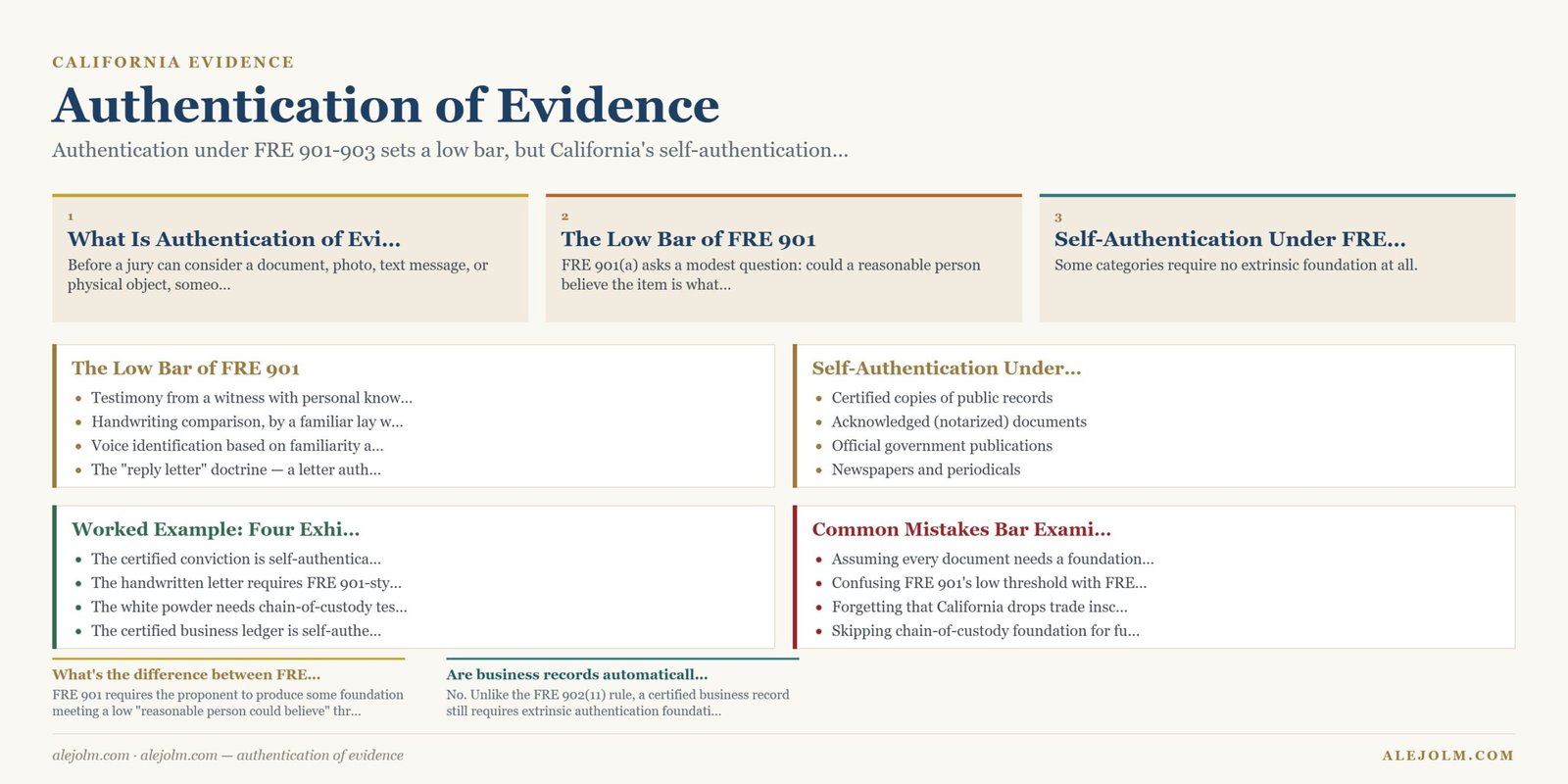Viewport: 1568px width, 784px height.
Task: Click the footer text 'alejolm.com · alejolm.com — authentication of evidence'
Action: 227,756
